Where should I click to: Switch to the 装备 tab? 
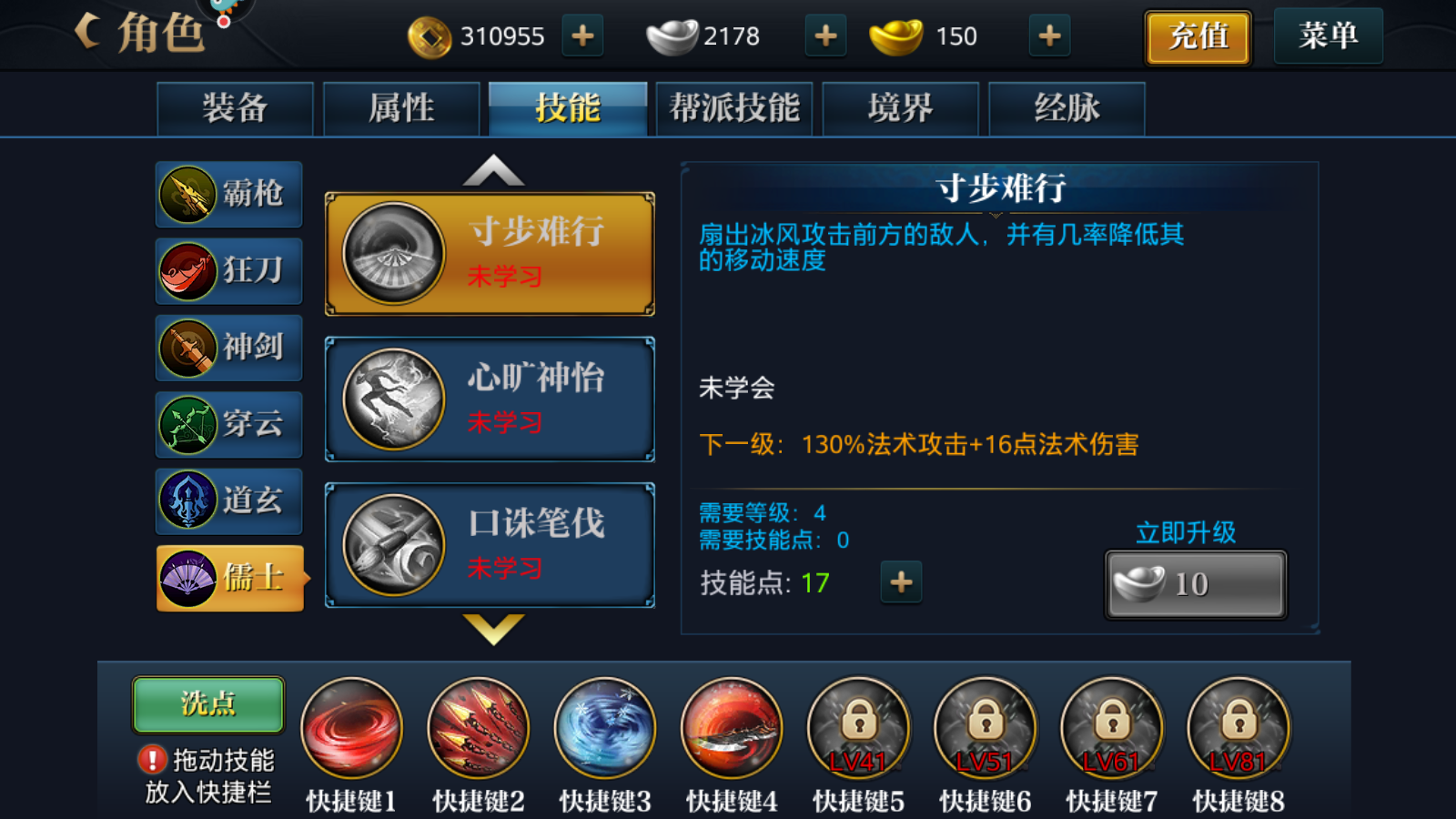click(235, 108)
